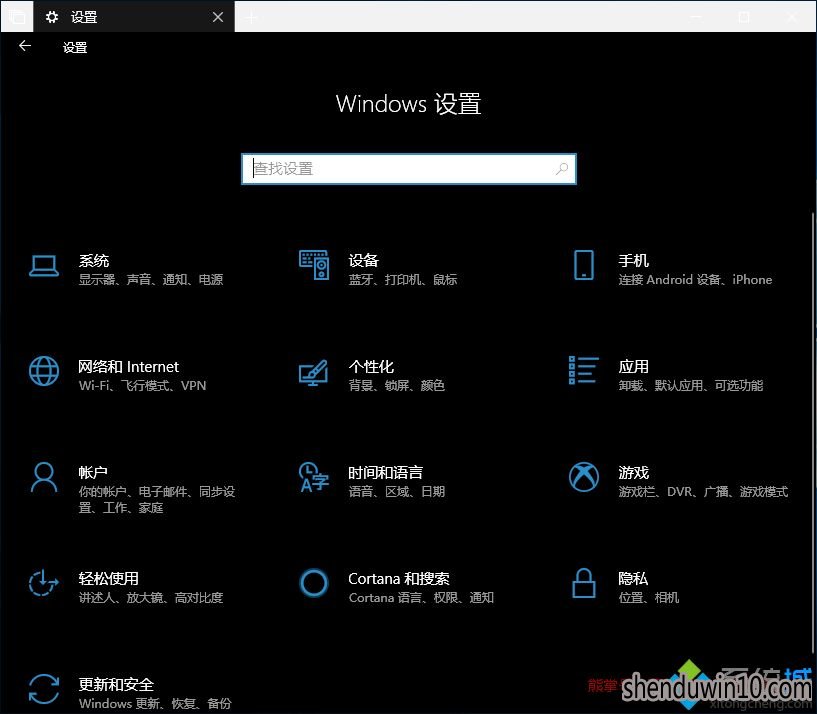Add a new tab with plus button
Image resolution: width=817 pixels, height=714 pixels.
[x=251, y=18]
